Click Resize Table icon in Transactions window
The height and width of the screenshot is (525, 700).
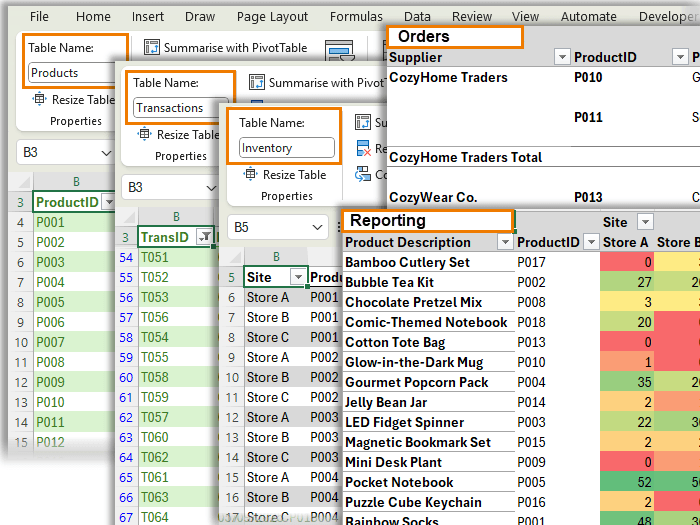click(x=144, y=134)
